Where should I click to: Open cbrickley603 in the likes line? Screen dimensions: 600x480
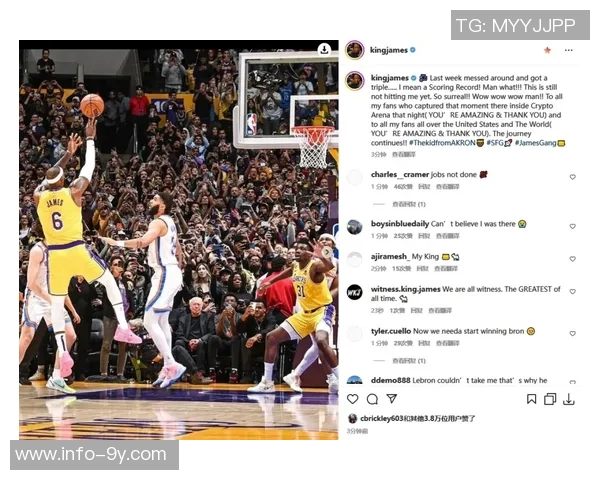[x=382, y=418]
